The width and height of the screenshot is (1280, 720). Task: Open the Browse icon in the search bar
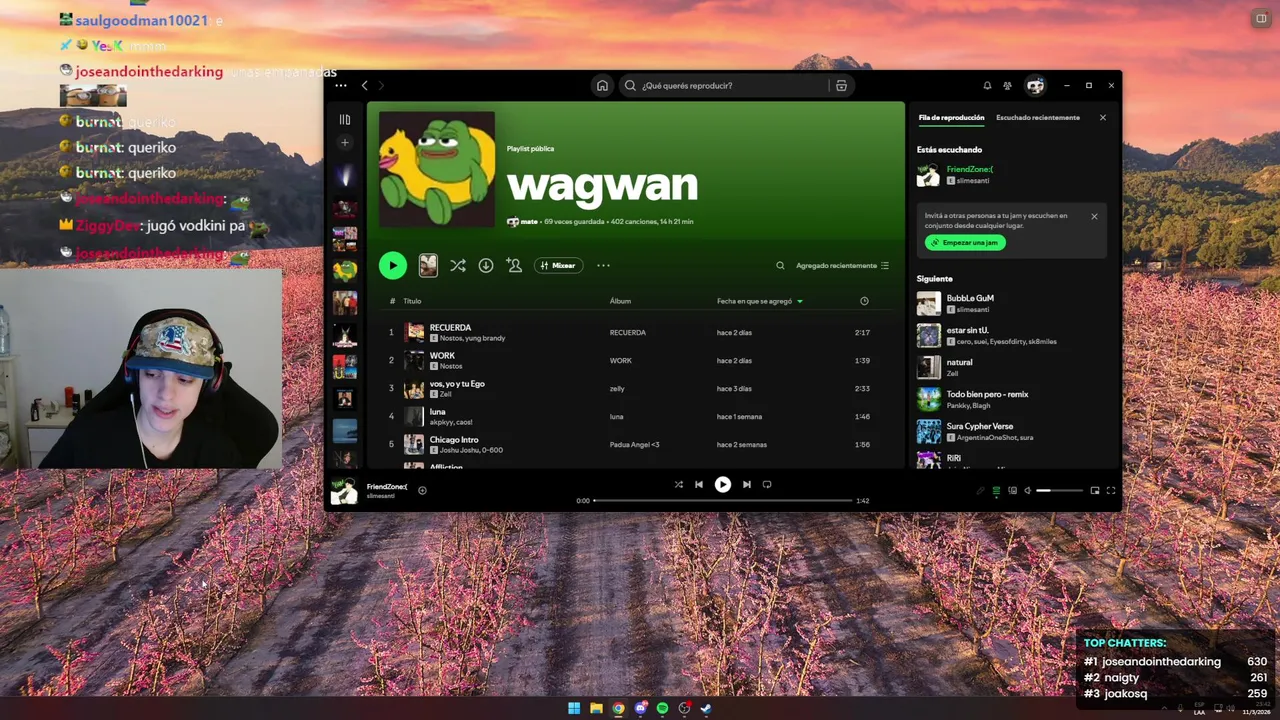(841, 86)
